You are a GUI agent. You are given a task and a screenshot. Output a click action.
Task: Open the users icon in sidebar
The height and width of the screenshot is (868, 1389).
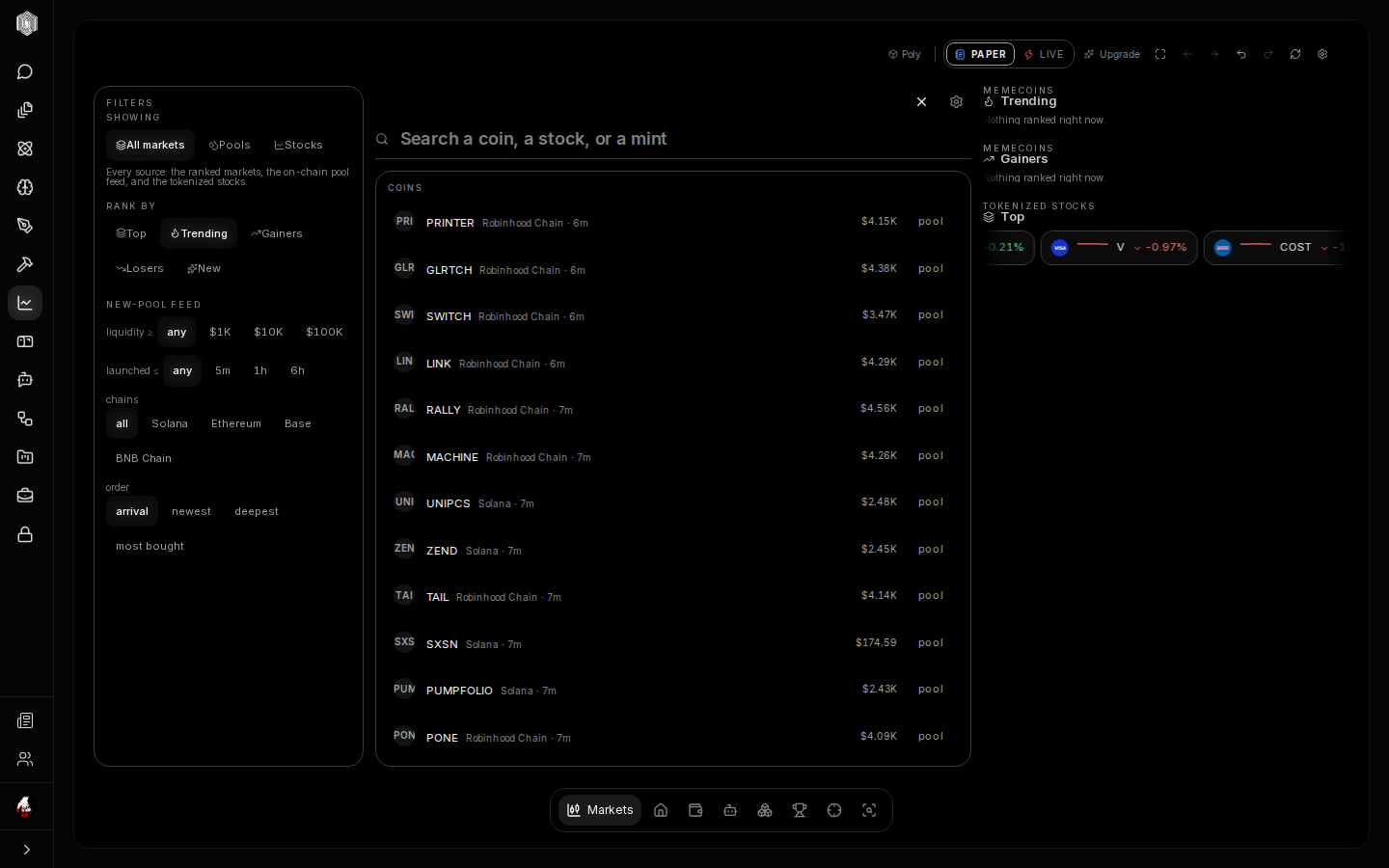coord(25,759)
